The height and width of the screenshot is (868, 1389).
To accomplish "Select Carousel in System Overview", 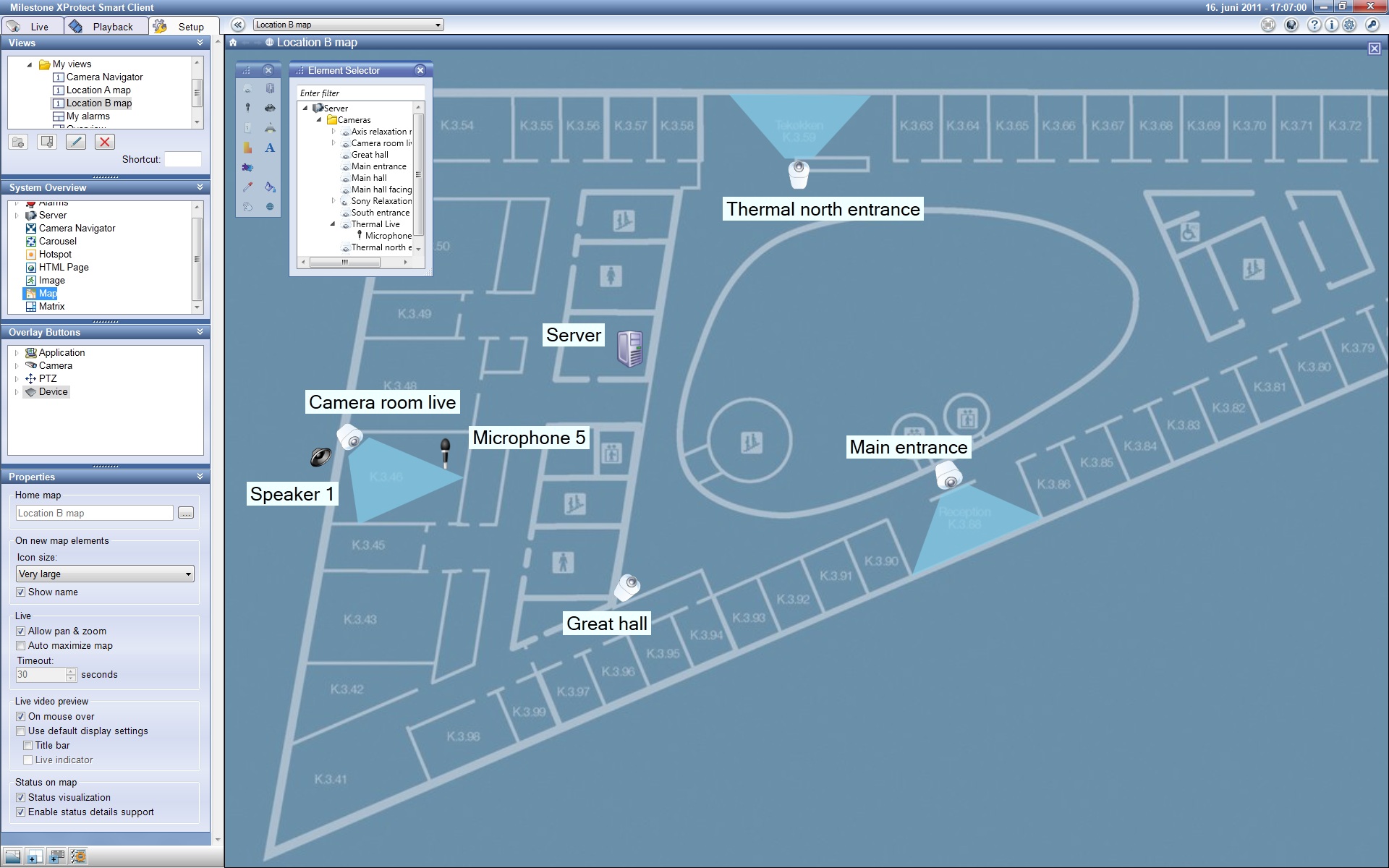I will 57,242.
